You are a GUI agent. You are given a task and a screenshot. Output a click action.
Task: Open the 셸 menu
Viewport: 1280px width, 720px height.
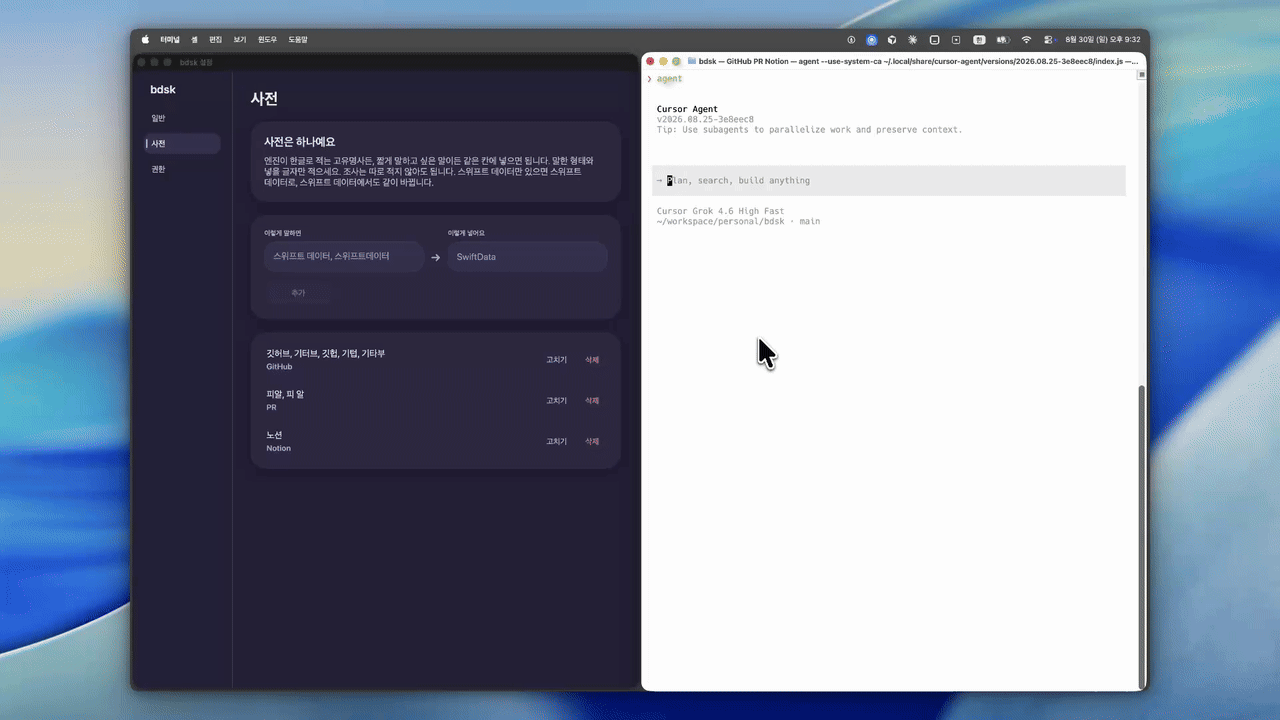click(x=195, y=40)
